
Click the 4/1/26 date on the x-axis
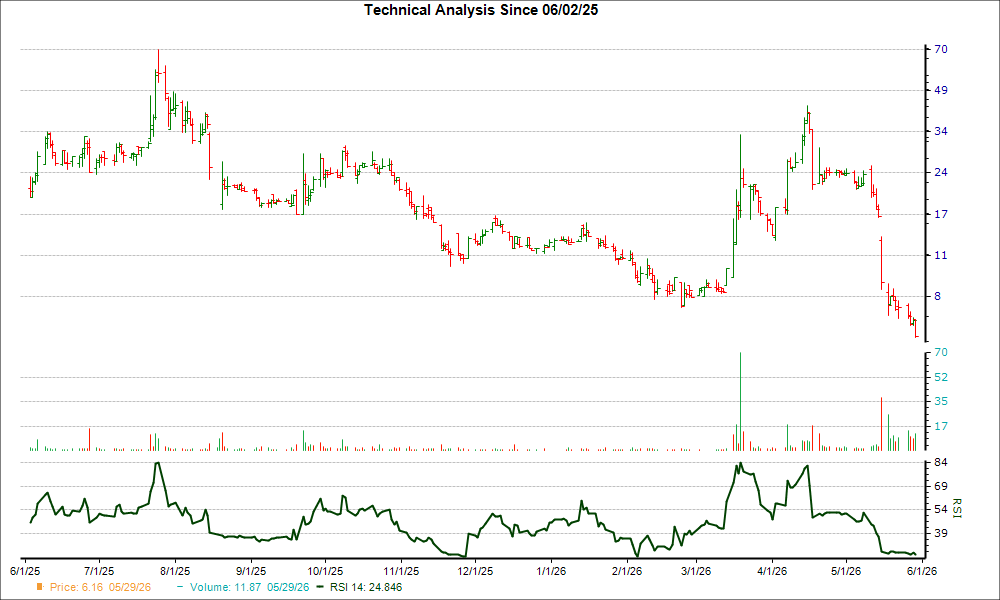(772, 571)
